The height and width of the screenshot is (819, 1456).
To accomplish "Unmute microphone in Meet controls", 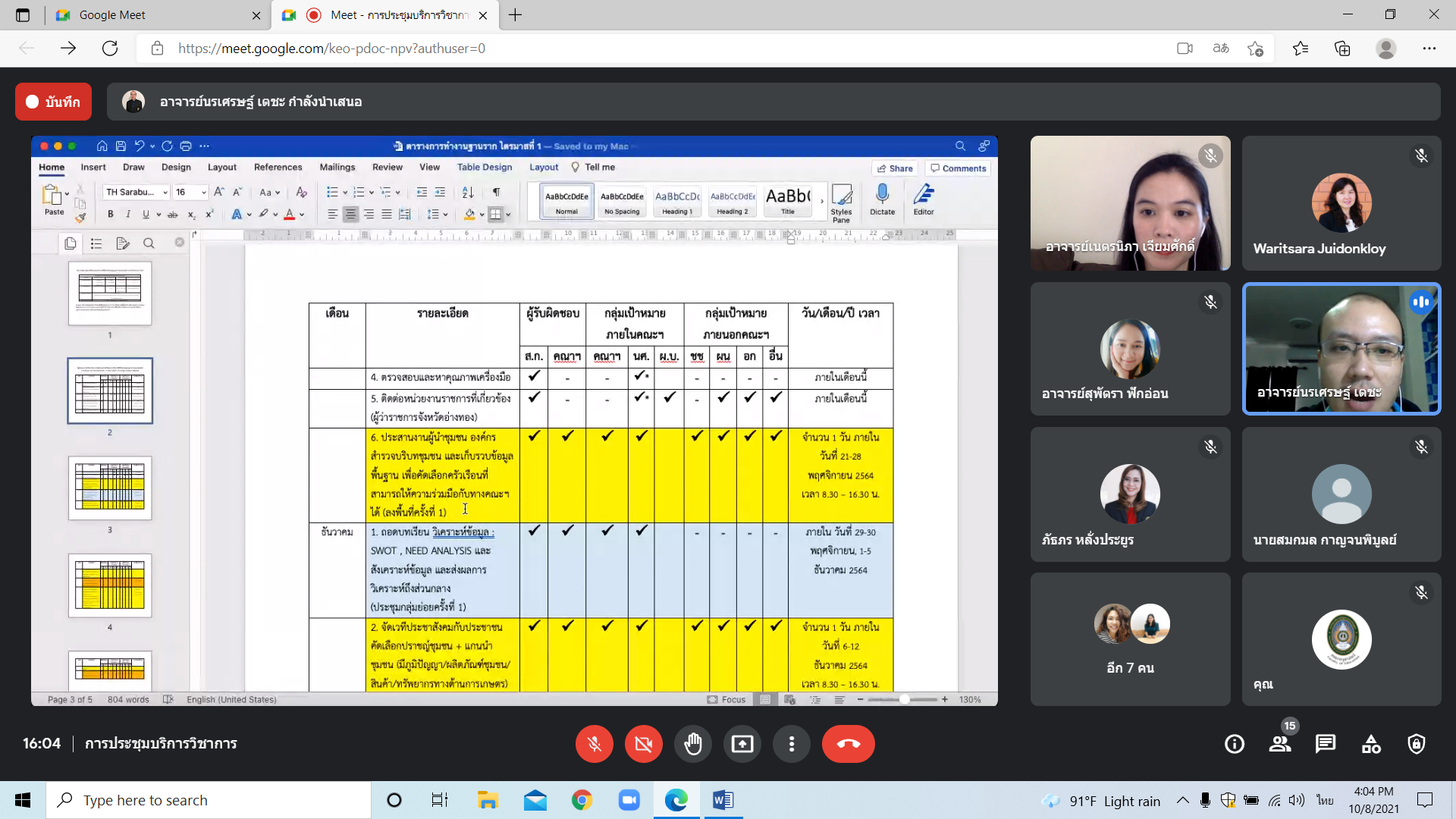I will (594, 744).
